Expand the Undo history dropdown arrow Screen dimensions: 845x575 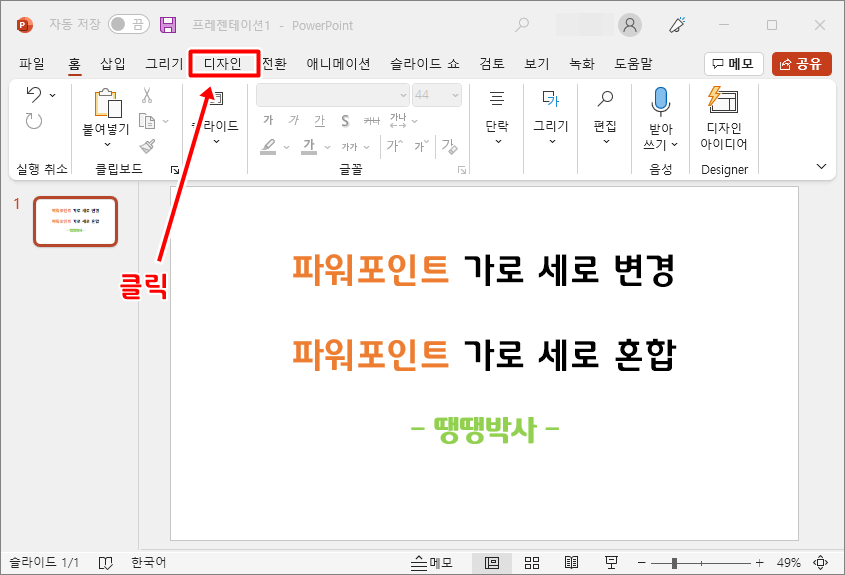click(x=52, y=95)
